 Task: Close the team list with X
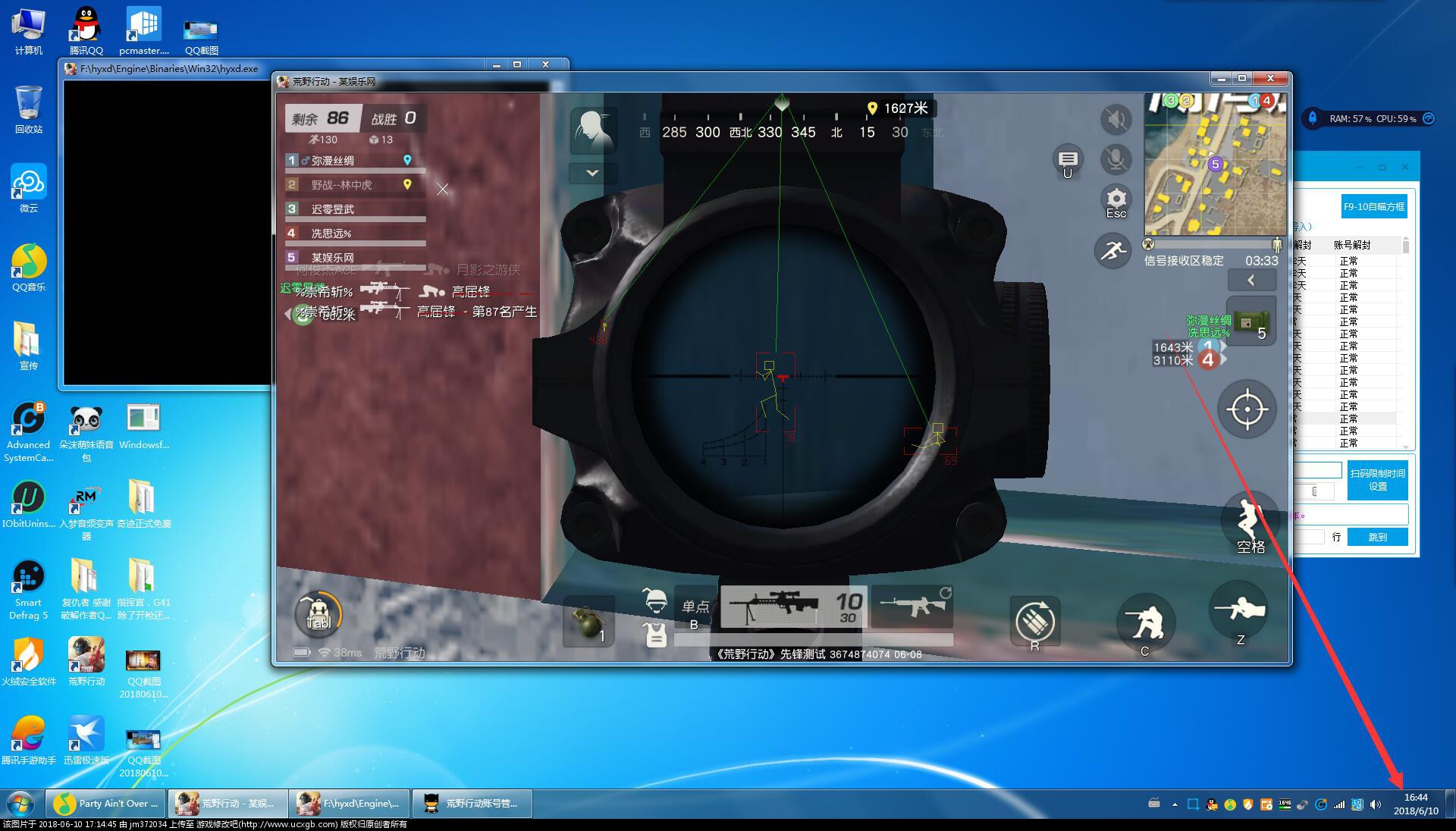pos(443,190)
